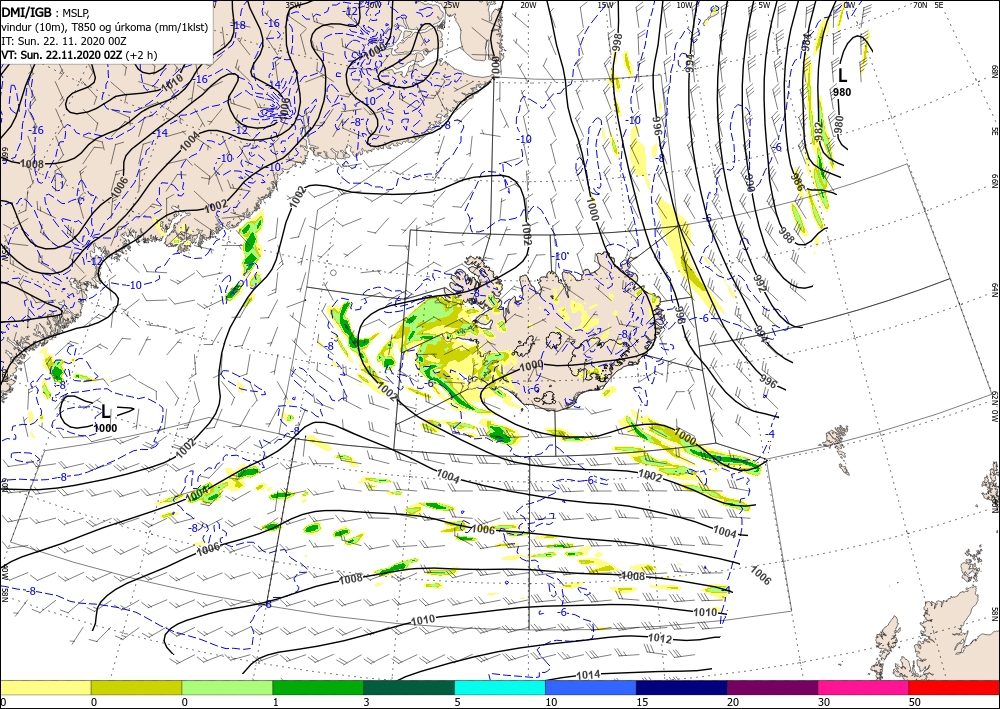Click the L marker labeled 980
Viewport: 1000px width, 709px height.
tap(842, 76)
